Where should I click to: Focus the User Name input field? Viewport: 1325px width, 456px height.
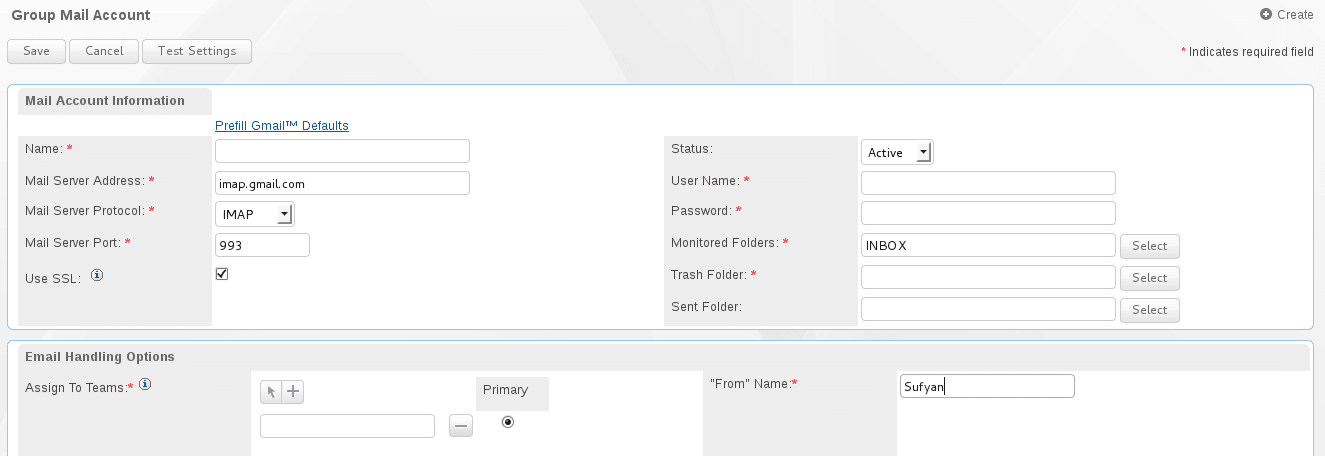988,183
